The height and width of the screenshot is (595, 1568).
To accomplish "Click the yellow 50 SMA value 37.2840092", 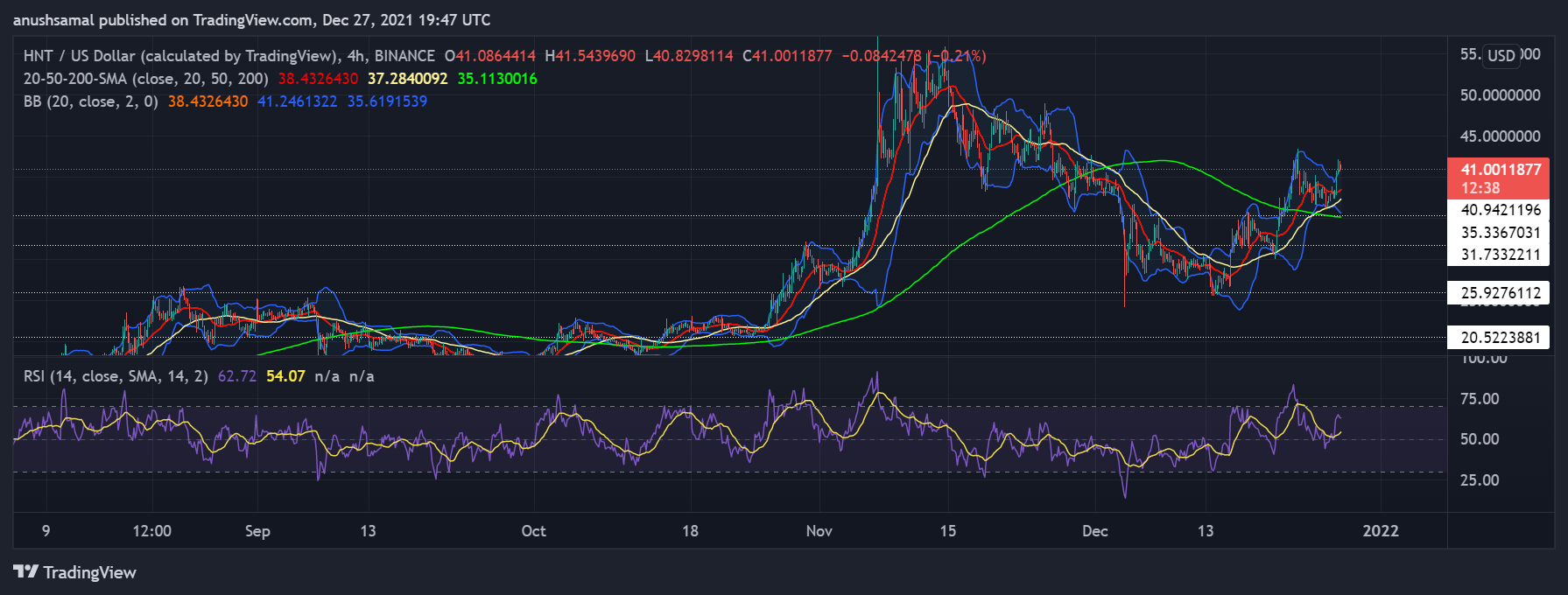I will [407, 79].
